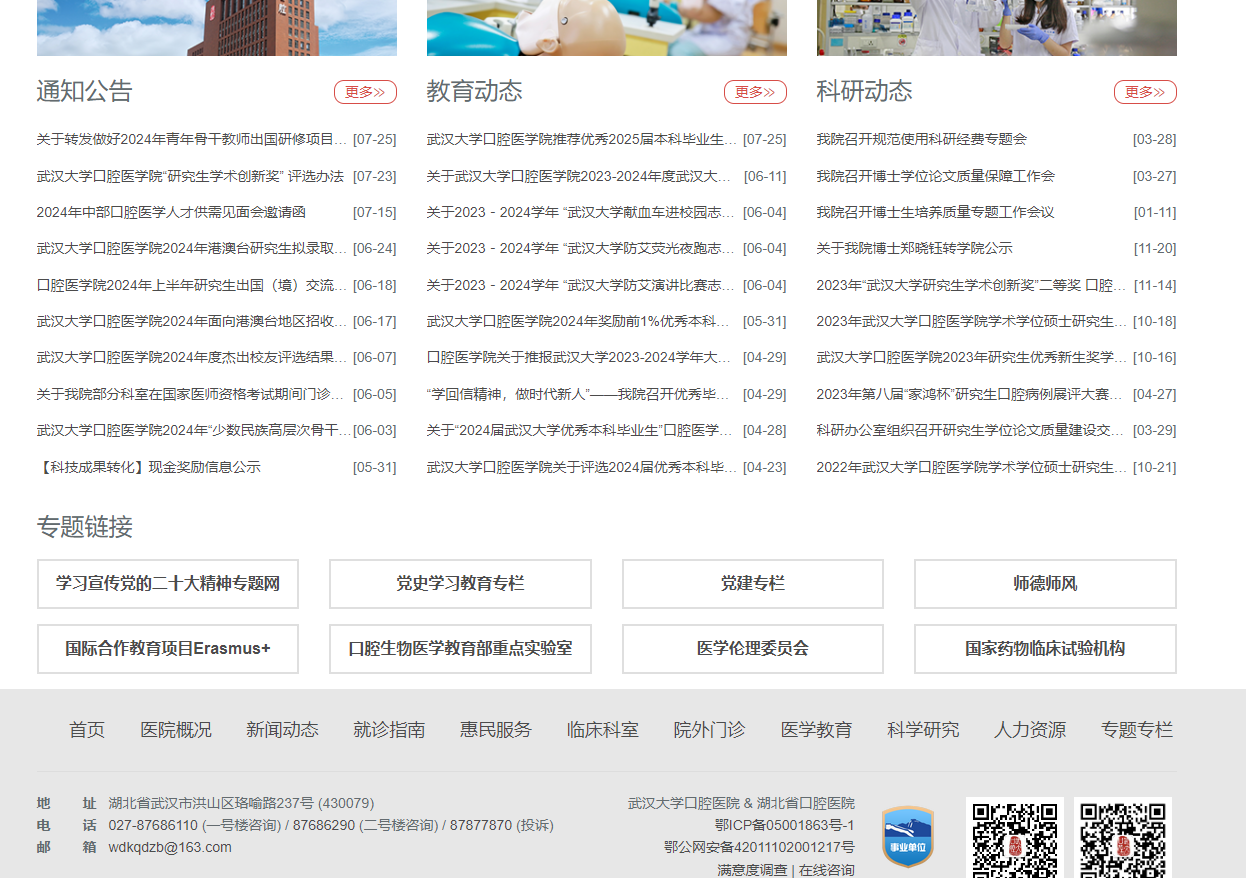The height and width of the screenshot is (878, 1246).
Task: Open notice 关于转发做好2024年青年骨干教师出国研修项目
Action: pos(192,140)
